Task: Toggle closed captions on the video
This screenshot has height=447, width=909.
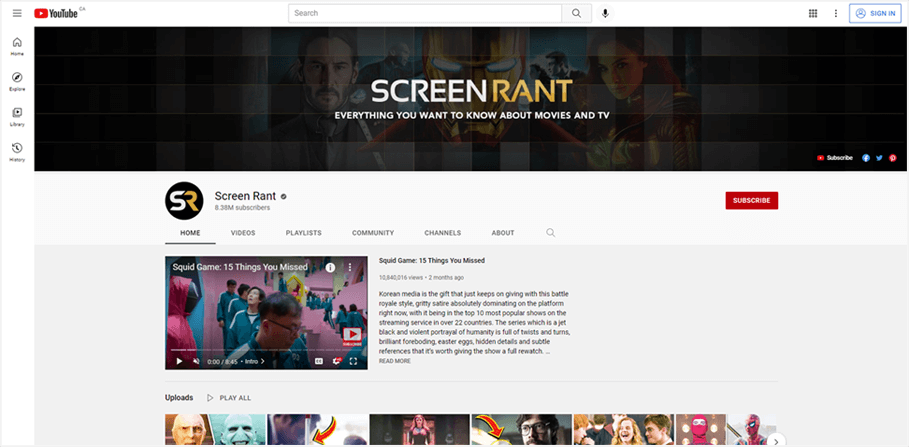Action: coord(318,361)
